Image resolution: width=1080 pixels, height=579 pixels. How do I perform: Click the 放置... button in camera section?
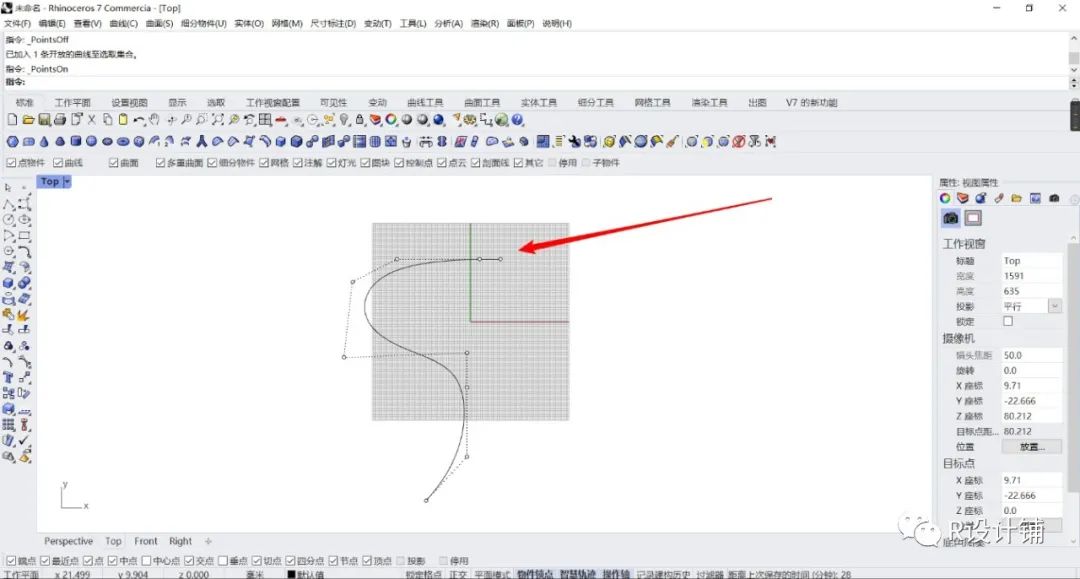(1031, 447)
